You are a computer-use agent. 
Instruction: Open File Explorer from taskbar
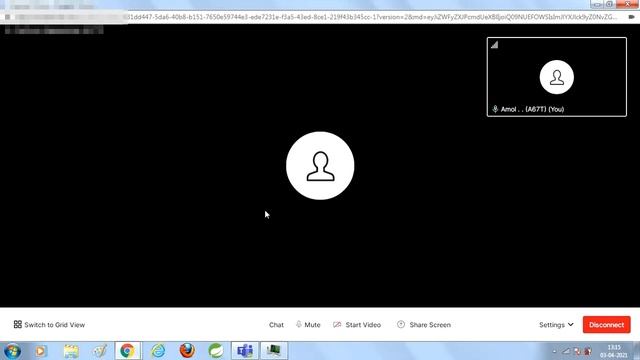click(x=71, y=351)
